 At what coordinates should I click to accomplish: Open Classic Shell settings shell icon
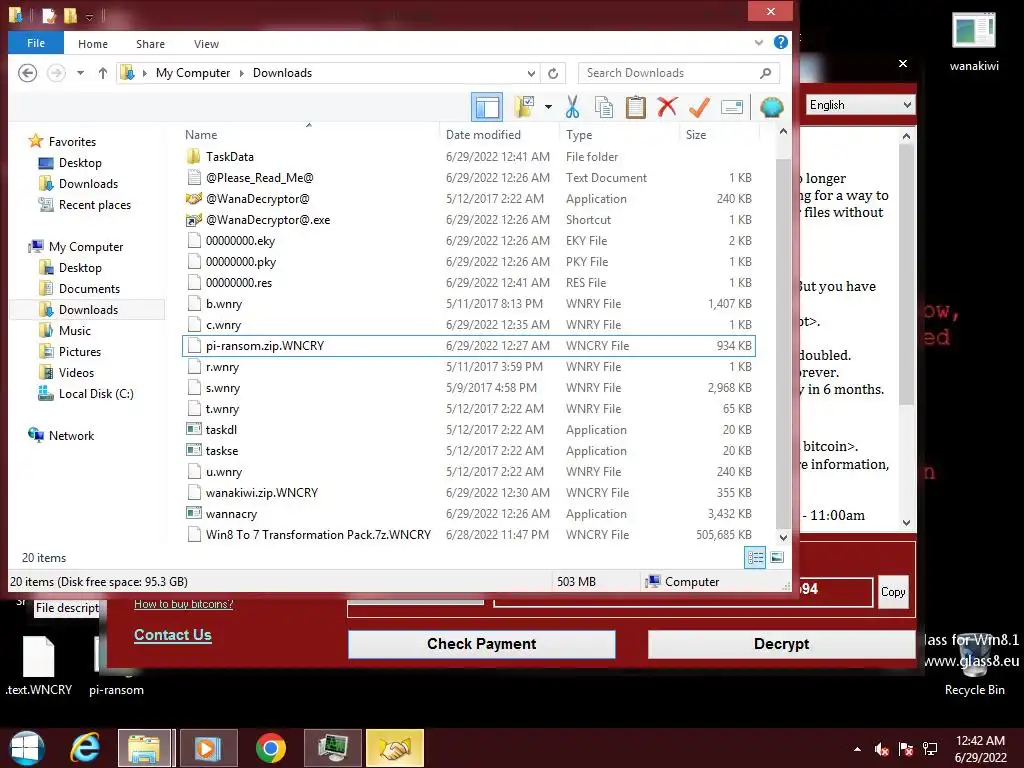(x=771, y=106)
